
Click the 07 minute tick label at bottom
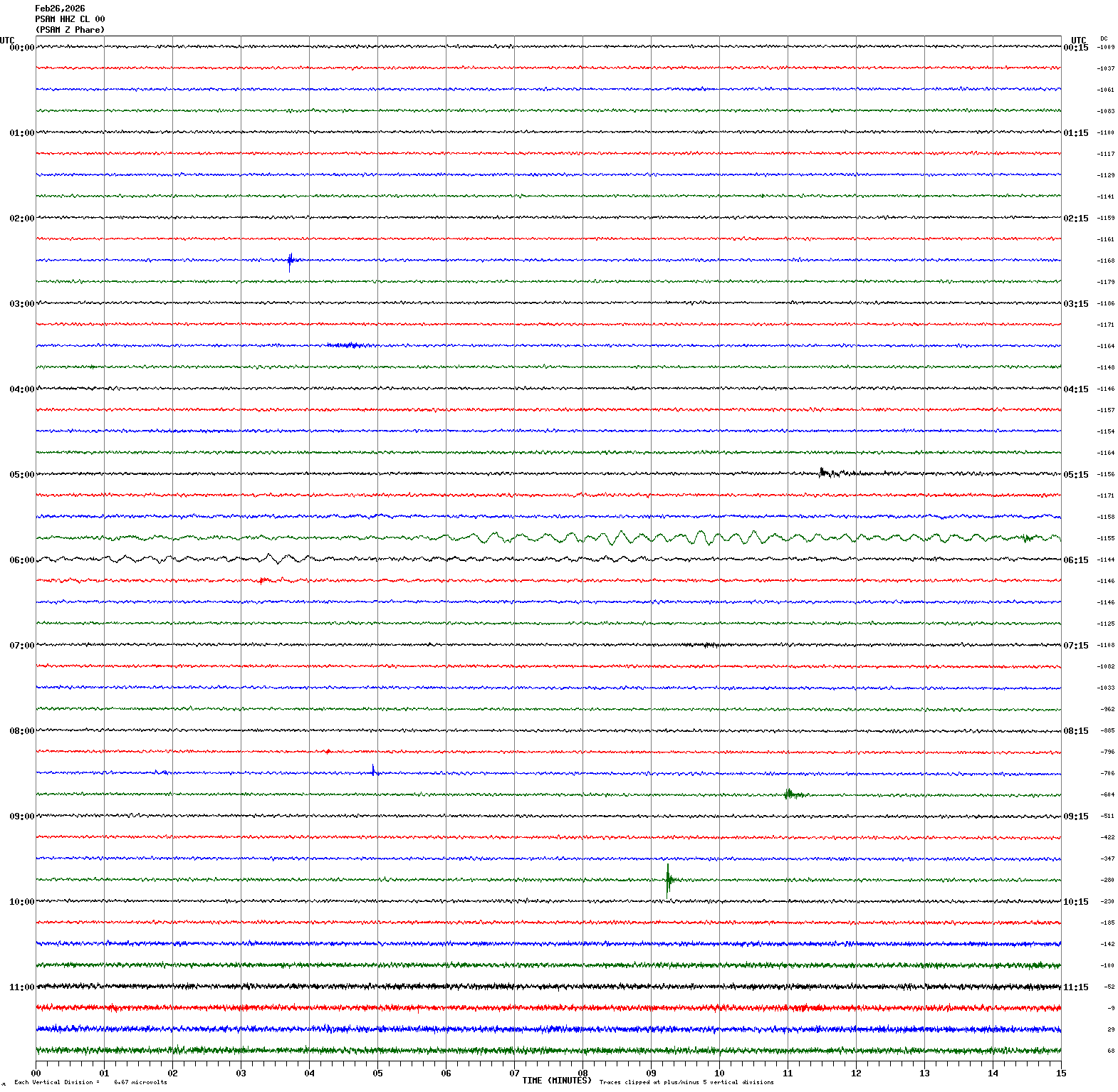pos(514,1073)
